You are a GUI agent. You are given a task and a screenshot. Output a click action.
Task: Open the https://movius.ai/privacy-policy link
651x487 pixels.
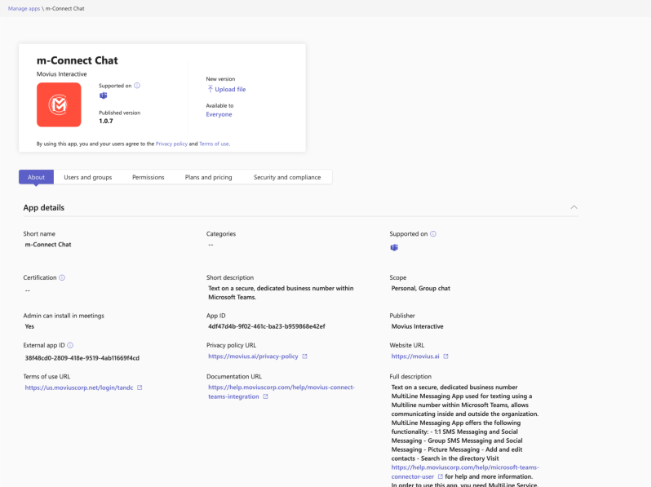[x=253, y=356]
